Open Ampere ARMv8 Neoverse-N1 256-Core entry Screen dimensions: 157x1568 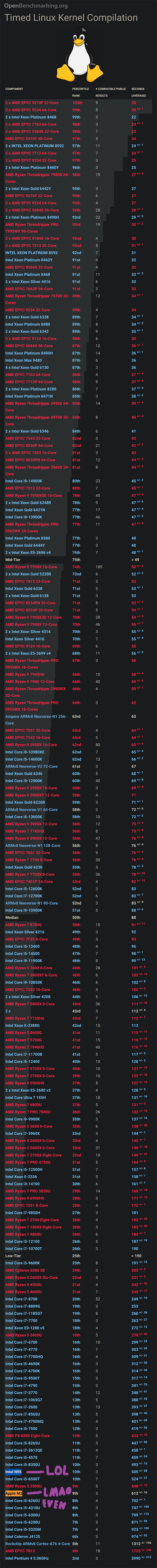[36, 720]
